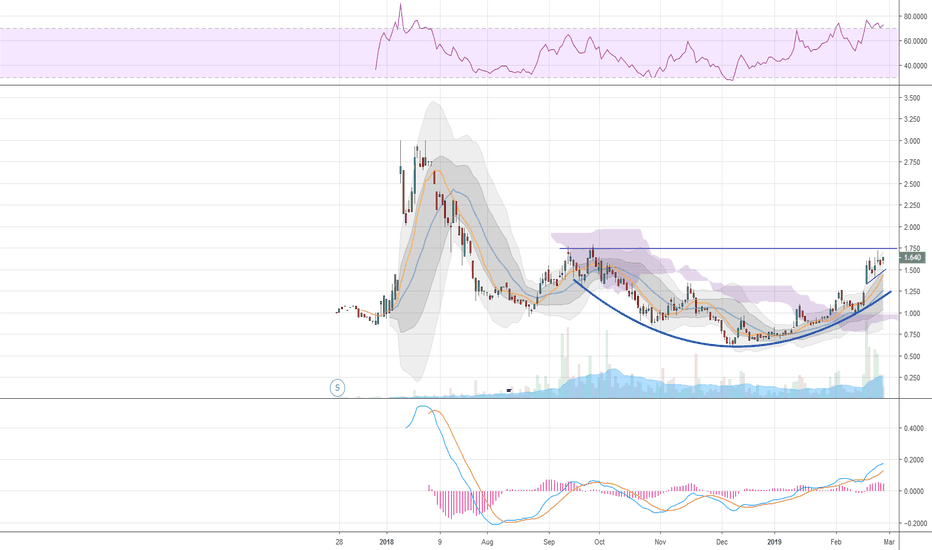Click the 0.0000 label on MACD axis
The image size is (932, 550).
pos(913,491)
